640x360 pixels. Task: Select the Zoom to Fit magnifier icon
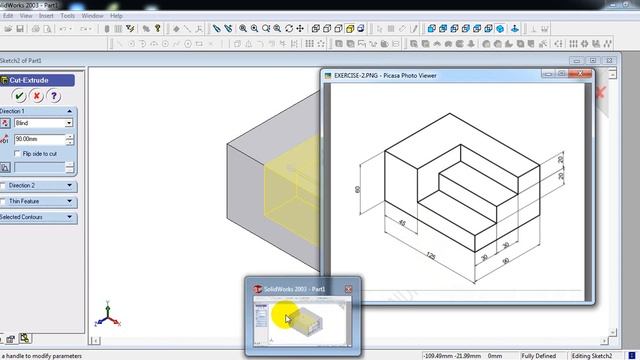click(243, 28)
